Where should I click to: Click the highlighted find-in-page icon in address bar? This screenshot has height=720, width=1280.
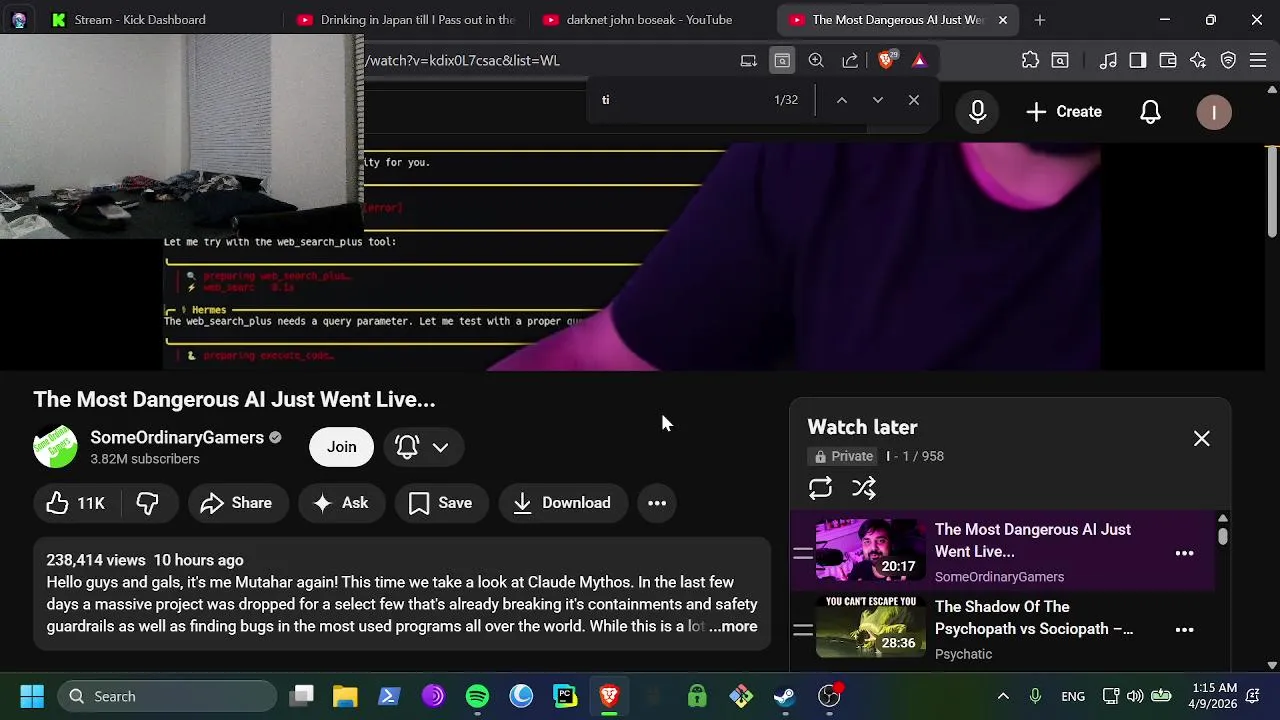click(782, 60)
